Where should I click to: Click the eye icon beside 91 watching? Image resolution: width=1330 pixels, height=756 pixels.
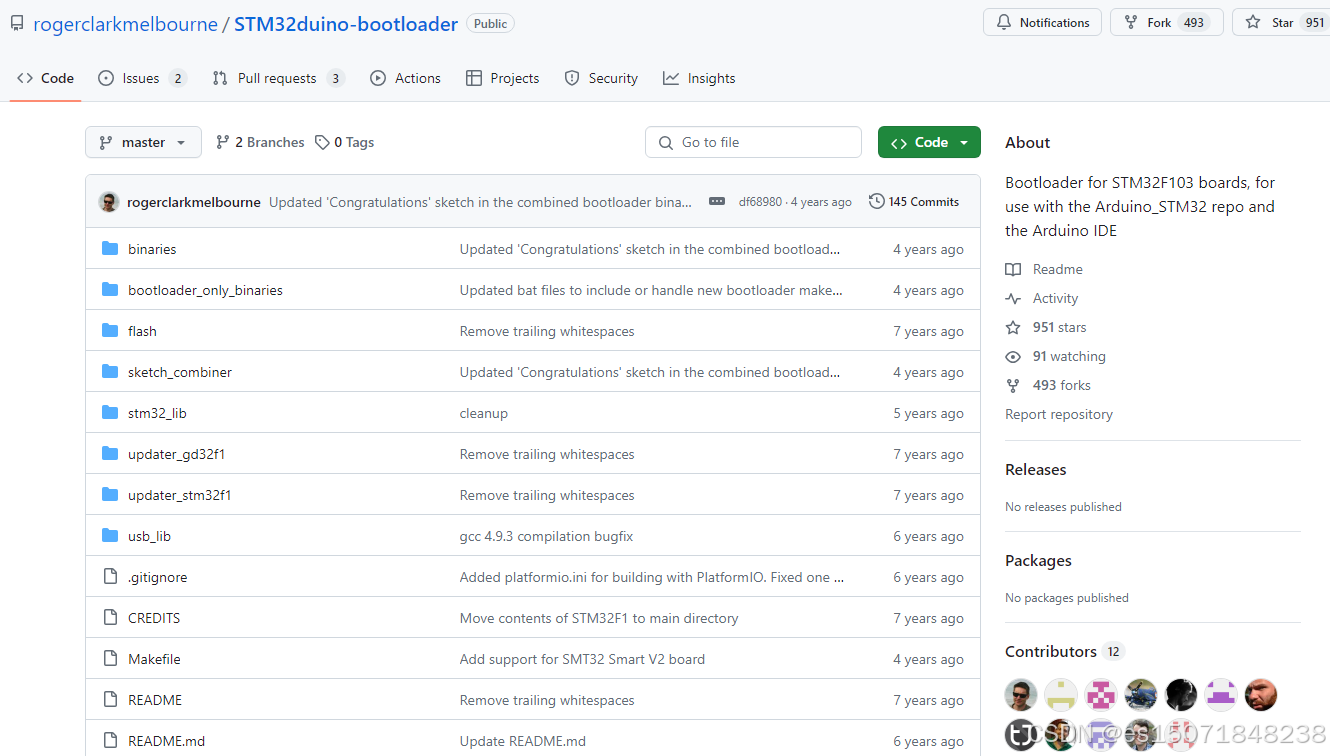coord(1013,356)
